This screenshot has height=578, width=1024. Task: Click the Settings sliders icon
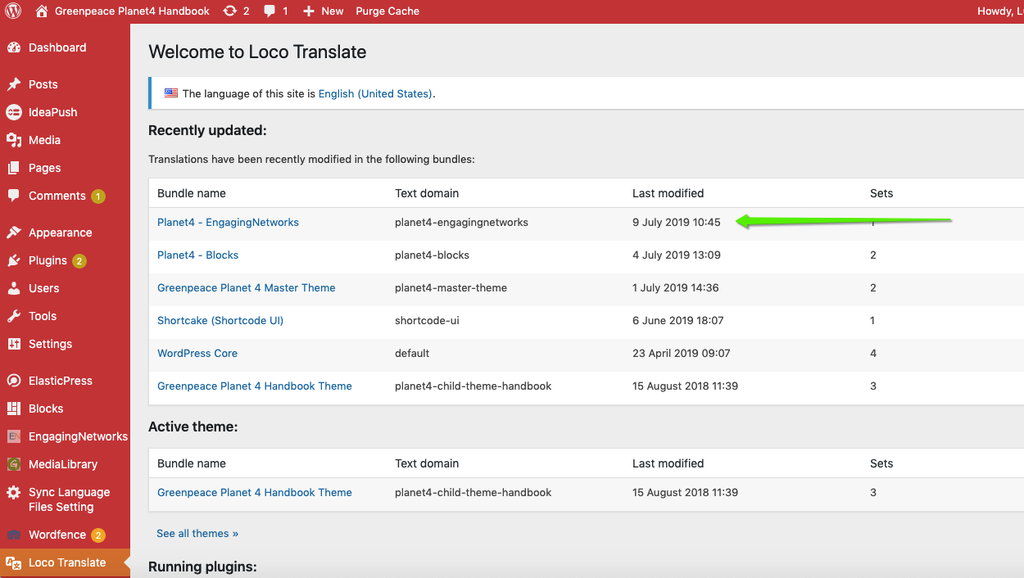pos(14,344)
